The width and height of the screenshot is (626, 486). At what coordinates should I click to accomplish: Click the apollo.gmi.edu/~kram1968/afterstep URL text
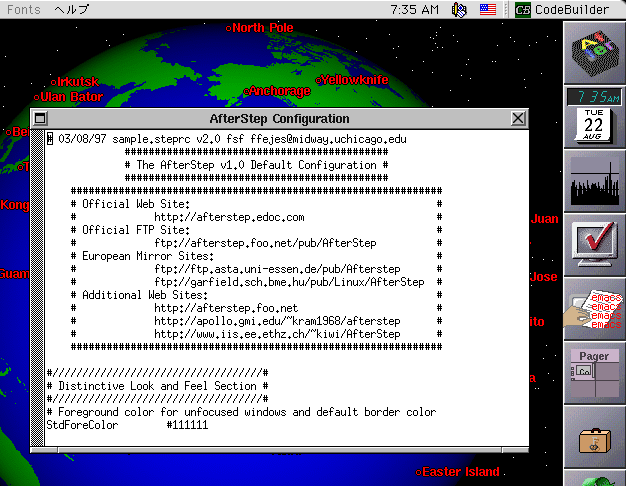click(x=277, y=321)
